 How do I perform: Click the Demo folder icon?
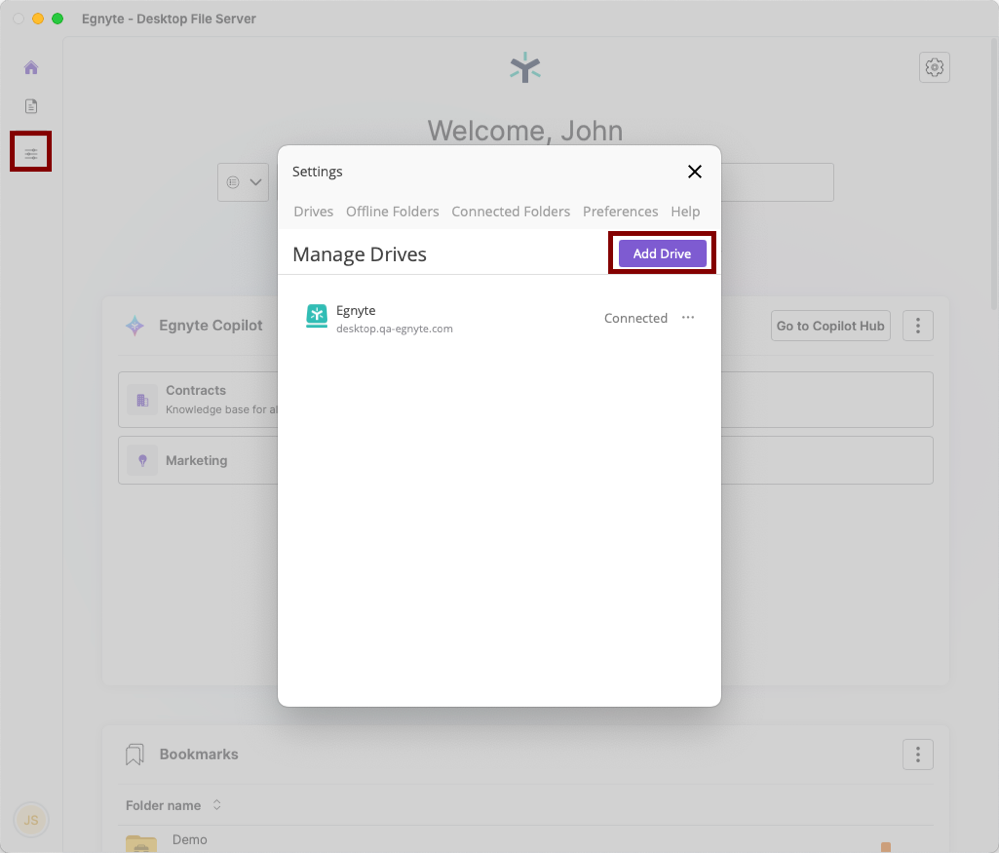141,843
